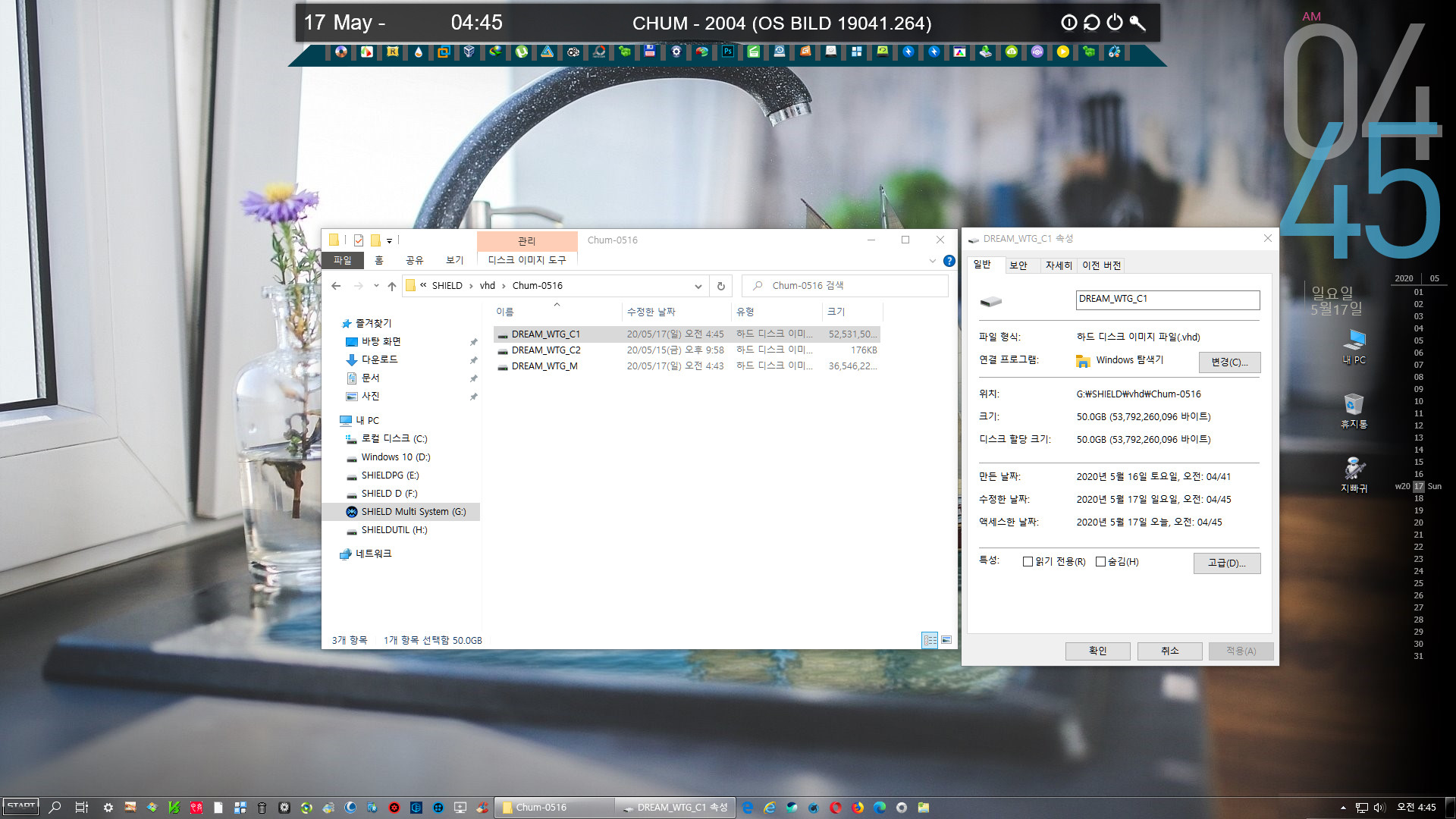Click the 취소 button in properties
The height and width of the screenshot is (819, 1456).
1169,651
